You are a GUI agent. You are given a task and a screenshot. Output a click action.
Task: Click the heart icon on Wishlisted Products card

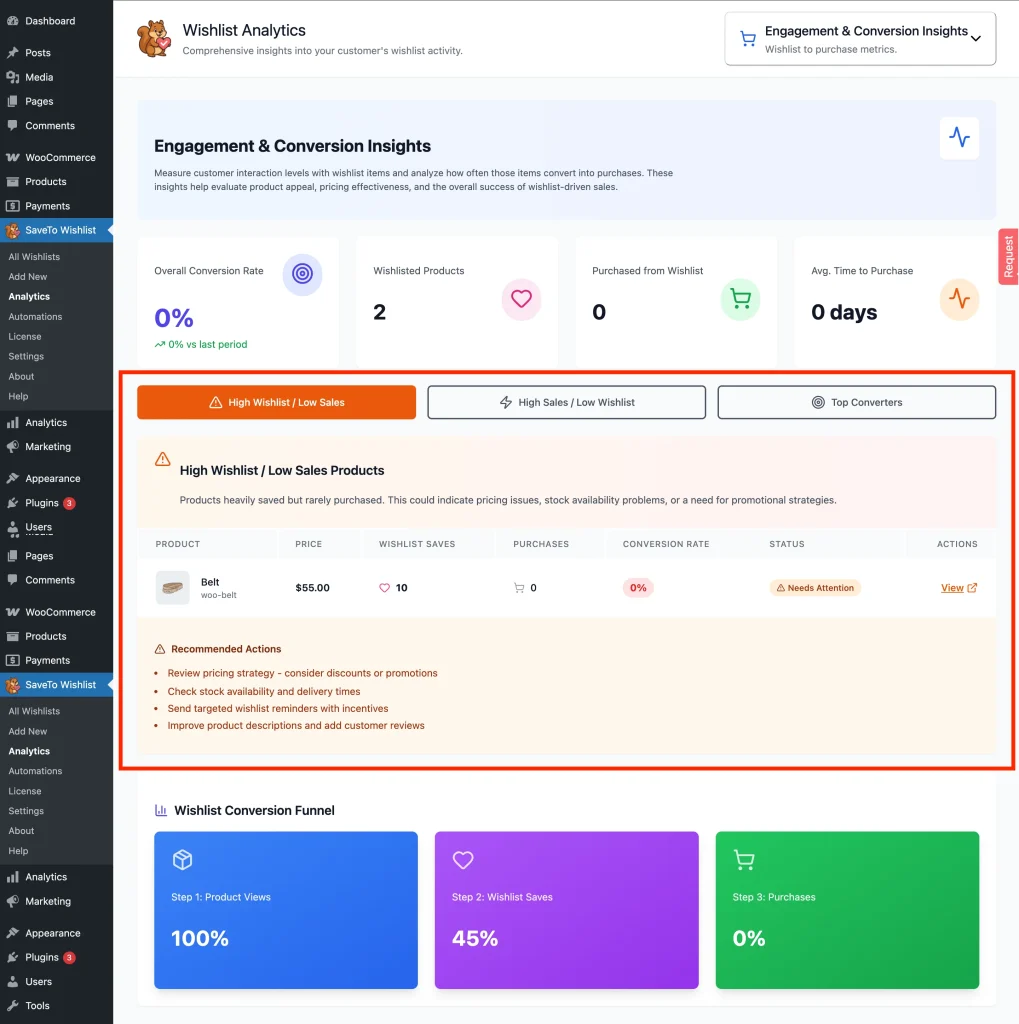pos(521,299)
